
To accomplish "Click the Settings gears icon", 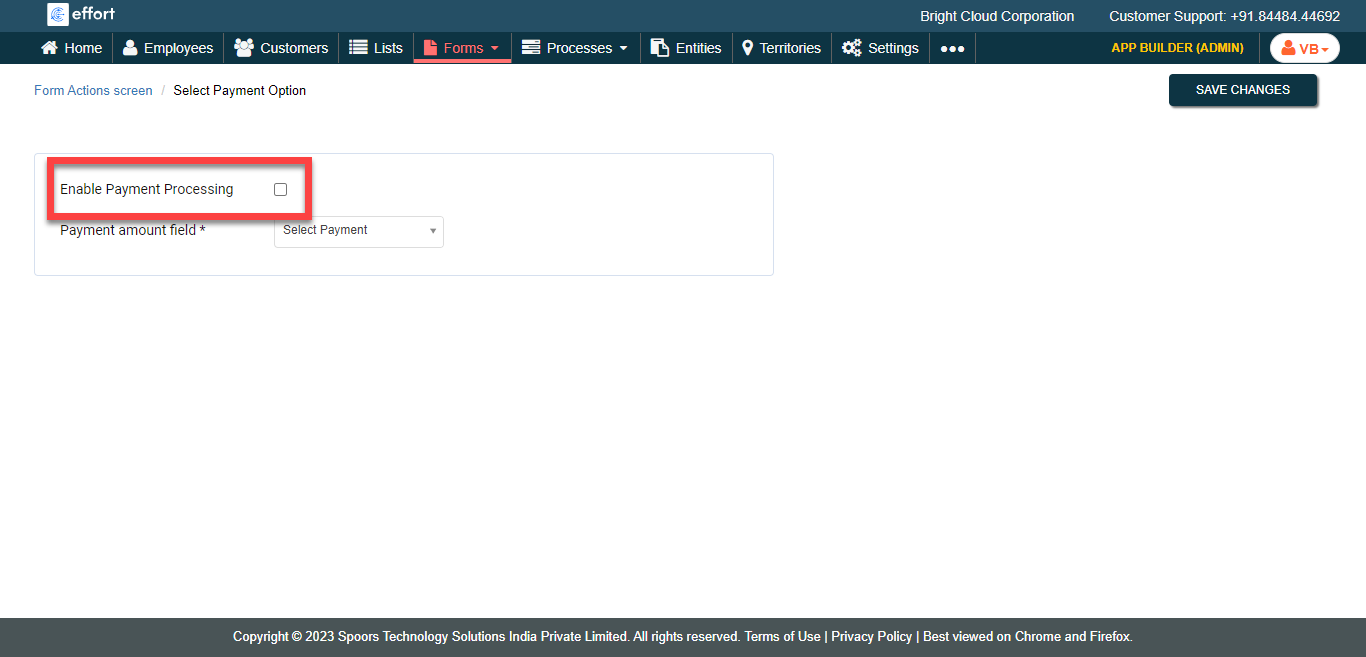I will 851,48.
